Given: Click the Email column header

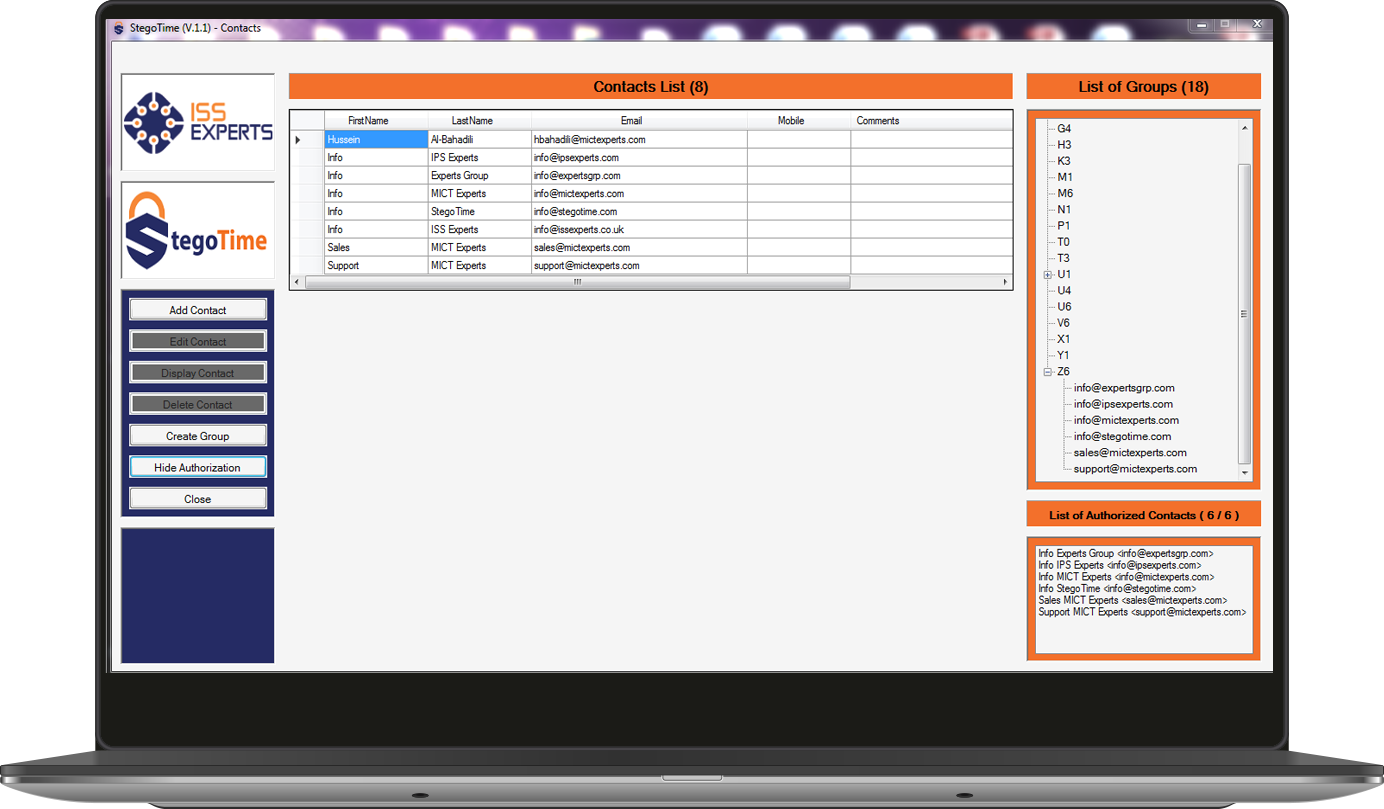Looking at the screenshot, I should (631, 121).
